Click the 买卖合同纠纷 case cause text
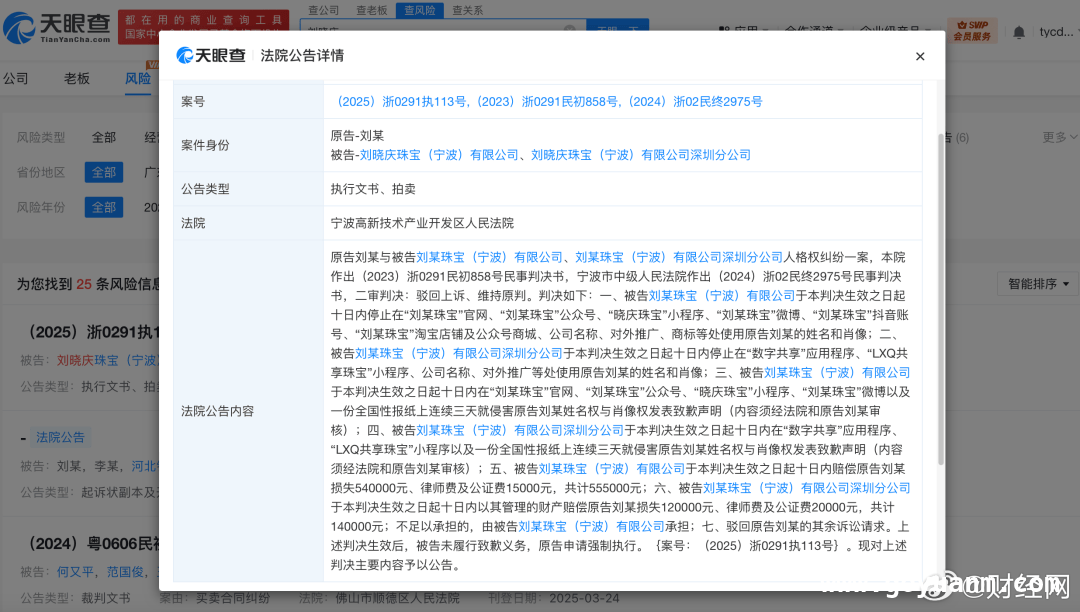 click(233, 598)
